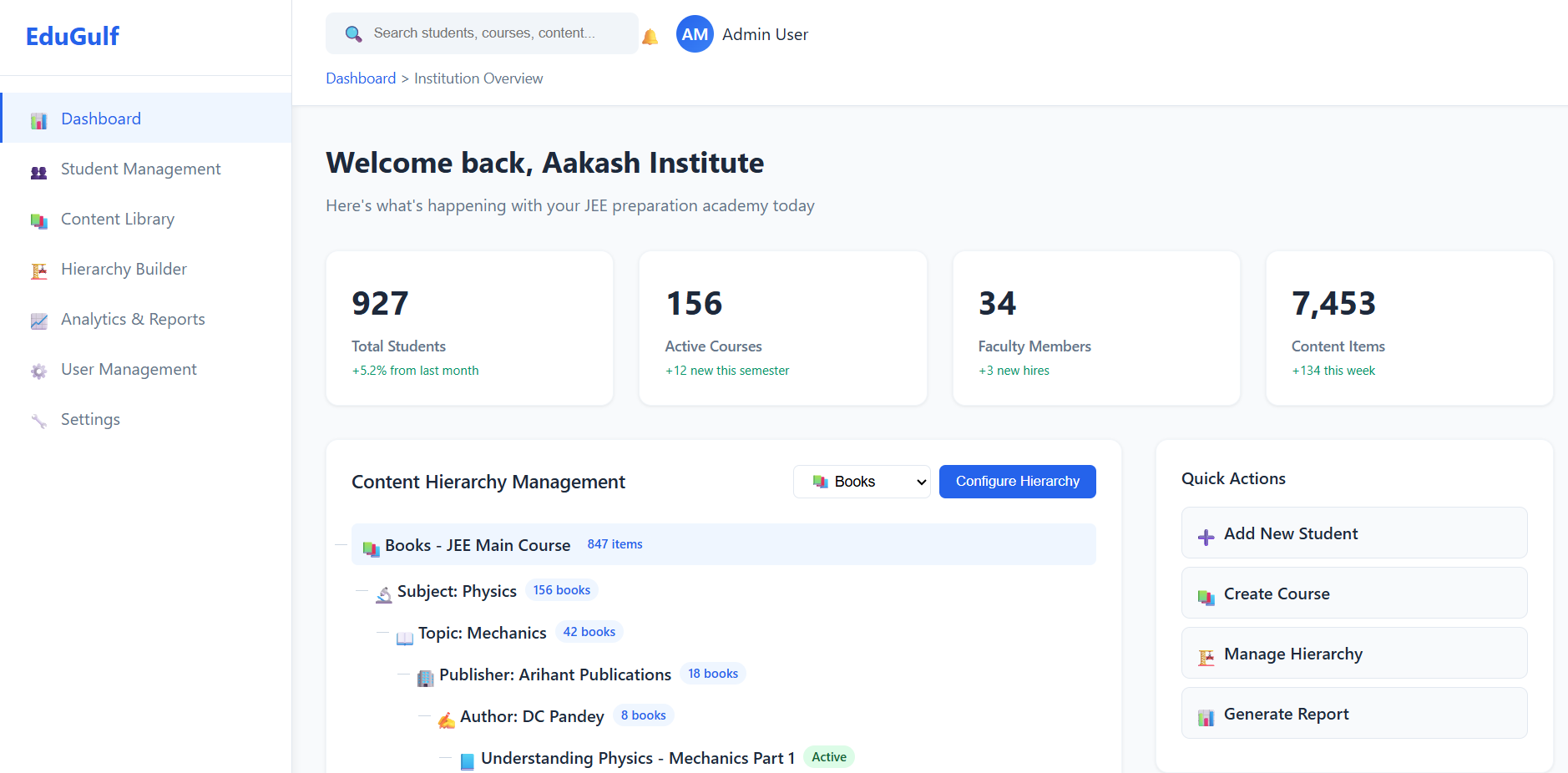
Task: Open Student Management via its people icon
Action: 38,169
